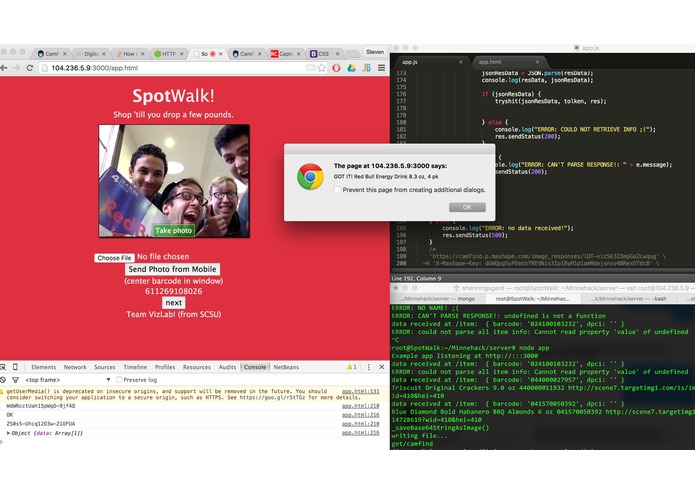Click the camera access icon in address bar
The width and height of the screenshot is (695, 494).
[x=311, y=68]
